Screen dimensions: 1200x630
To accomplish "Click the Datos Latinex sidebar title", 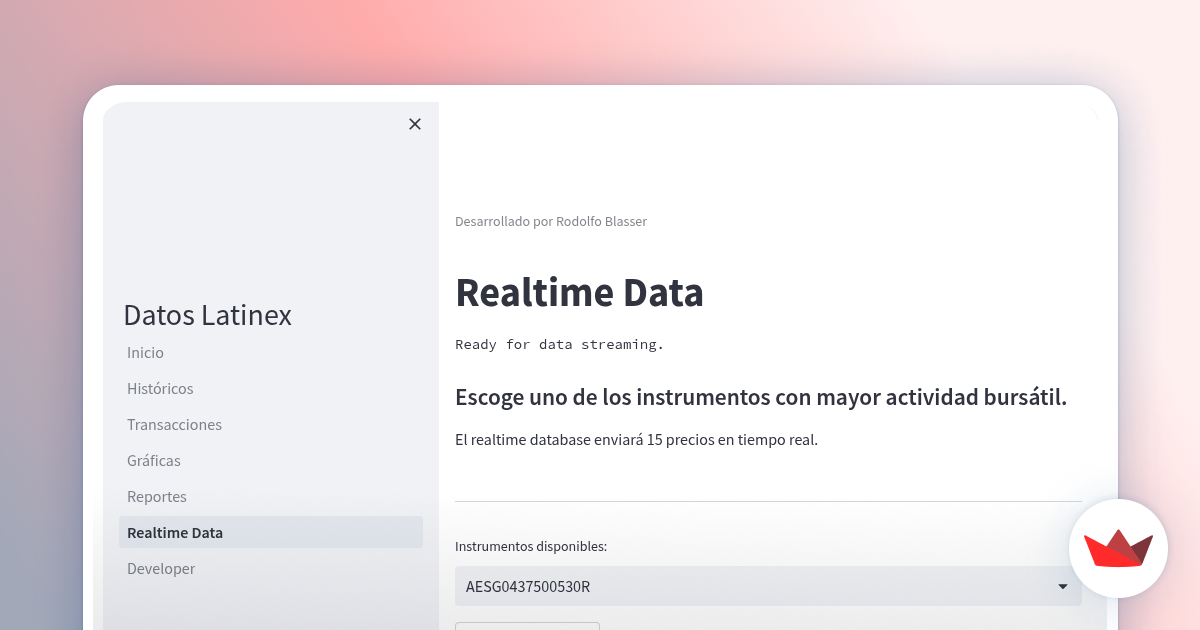I will pyautogui.click(x=208, y=315).
